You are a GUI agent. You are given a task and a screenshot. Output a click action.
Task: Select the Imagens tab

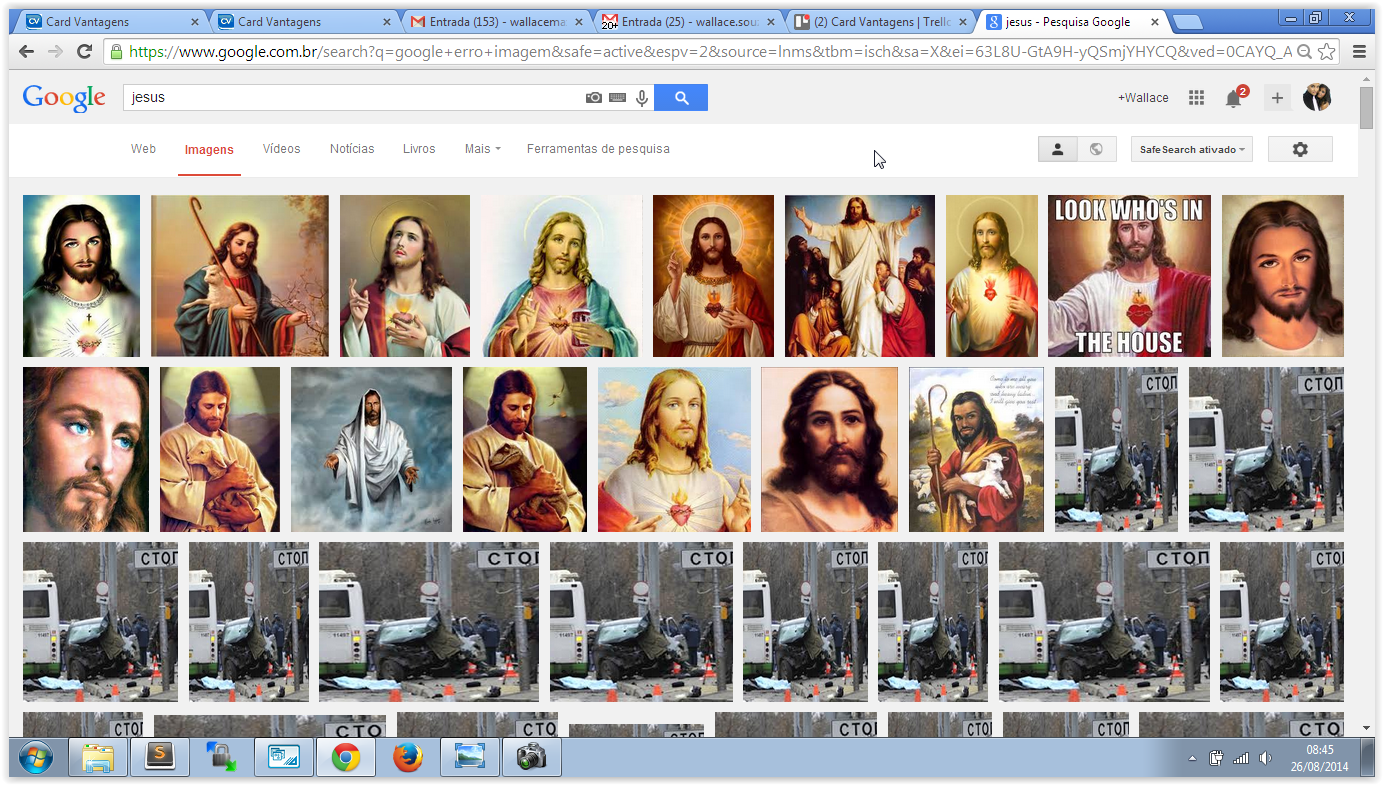209,150
